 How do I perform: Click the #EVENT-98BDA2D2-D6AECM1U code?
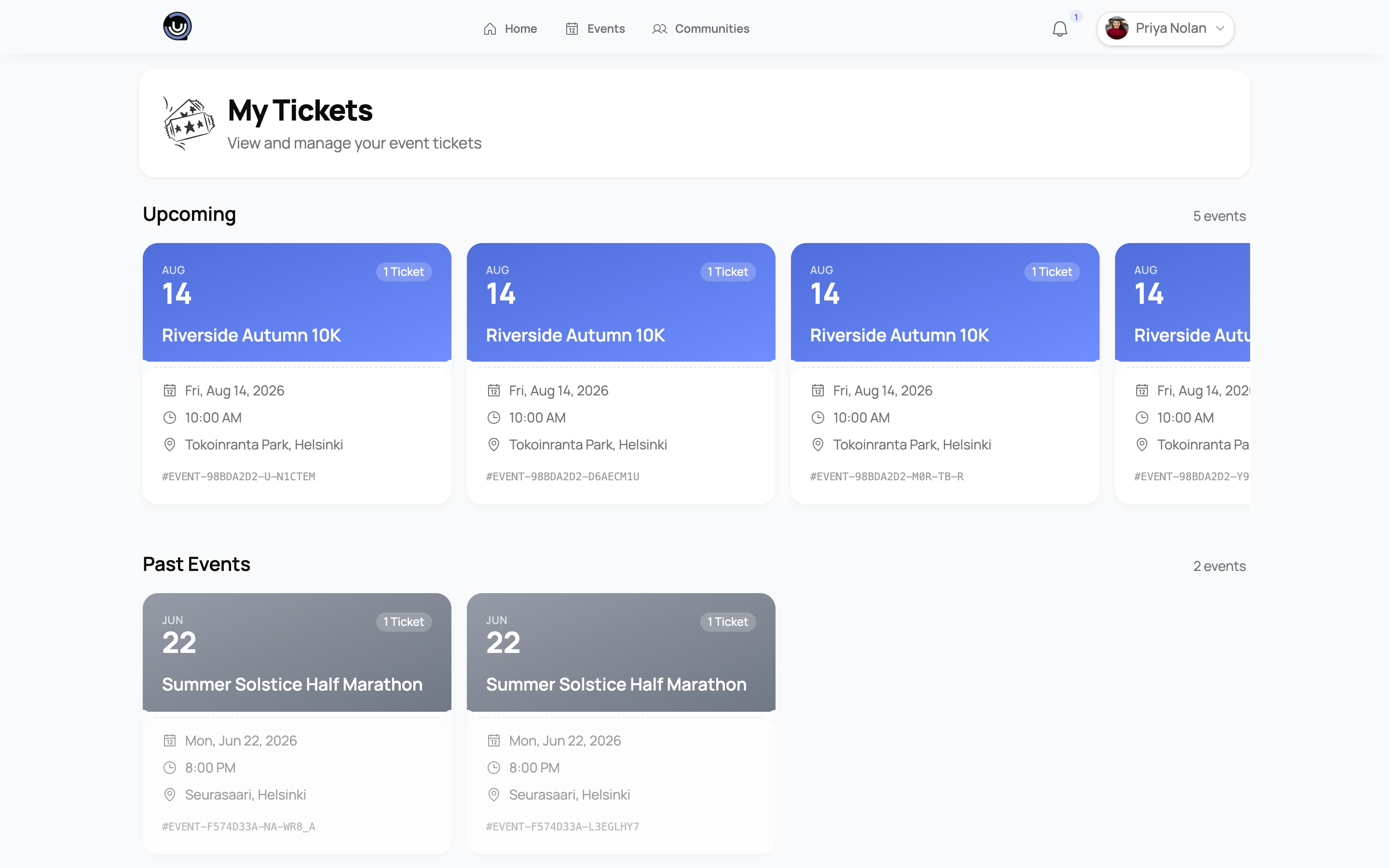pyautogui.click(x=562, y=476)
